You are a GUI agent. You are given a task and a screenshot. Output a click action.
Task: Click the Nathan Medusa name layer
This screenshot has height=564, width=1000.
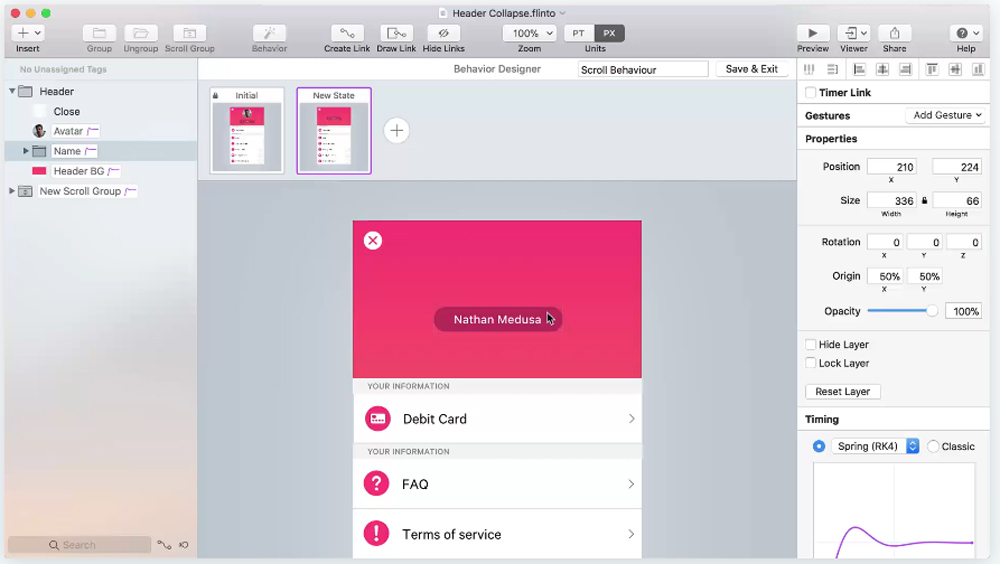coord(497,320)
